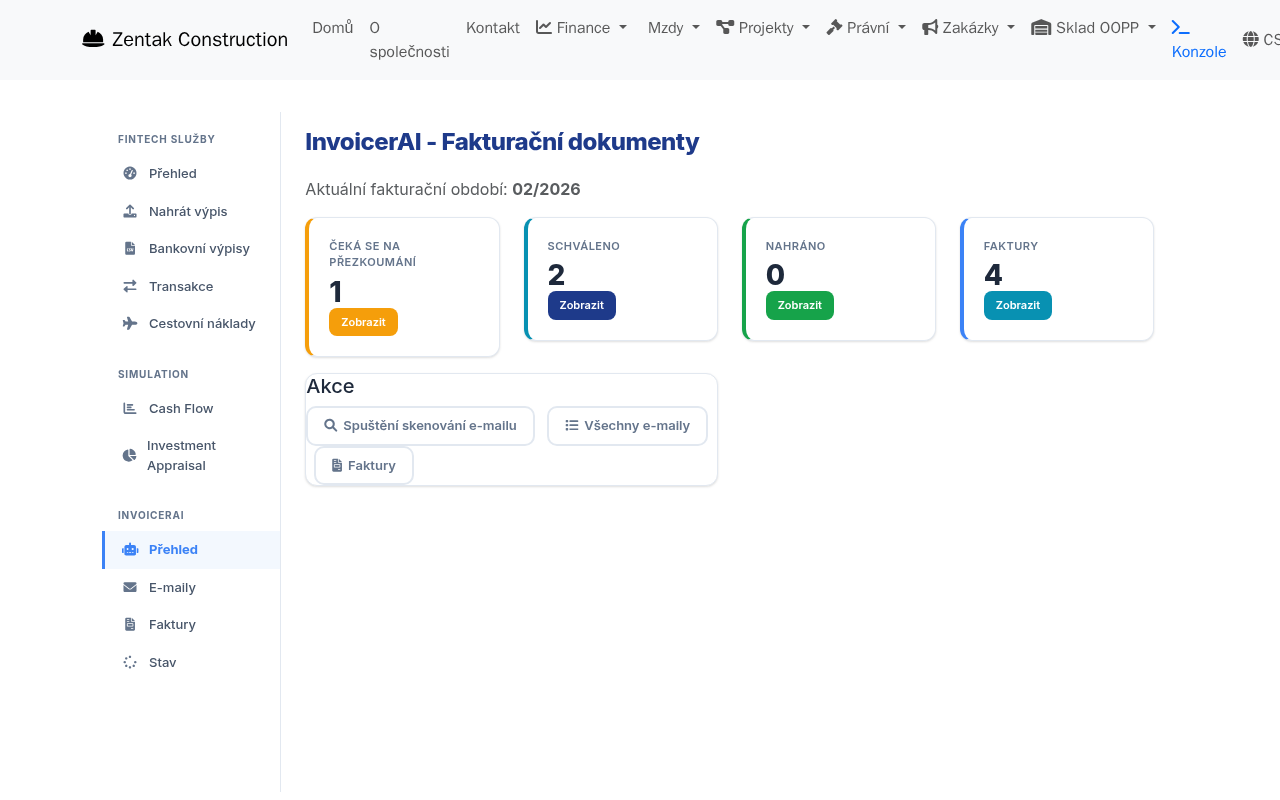
Task: Select the Transakce exchange-arrows icon in sidebar
Action: [129, 286]
